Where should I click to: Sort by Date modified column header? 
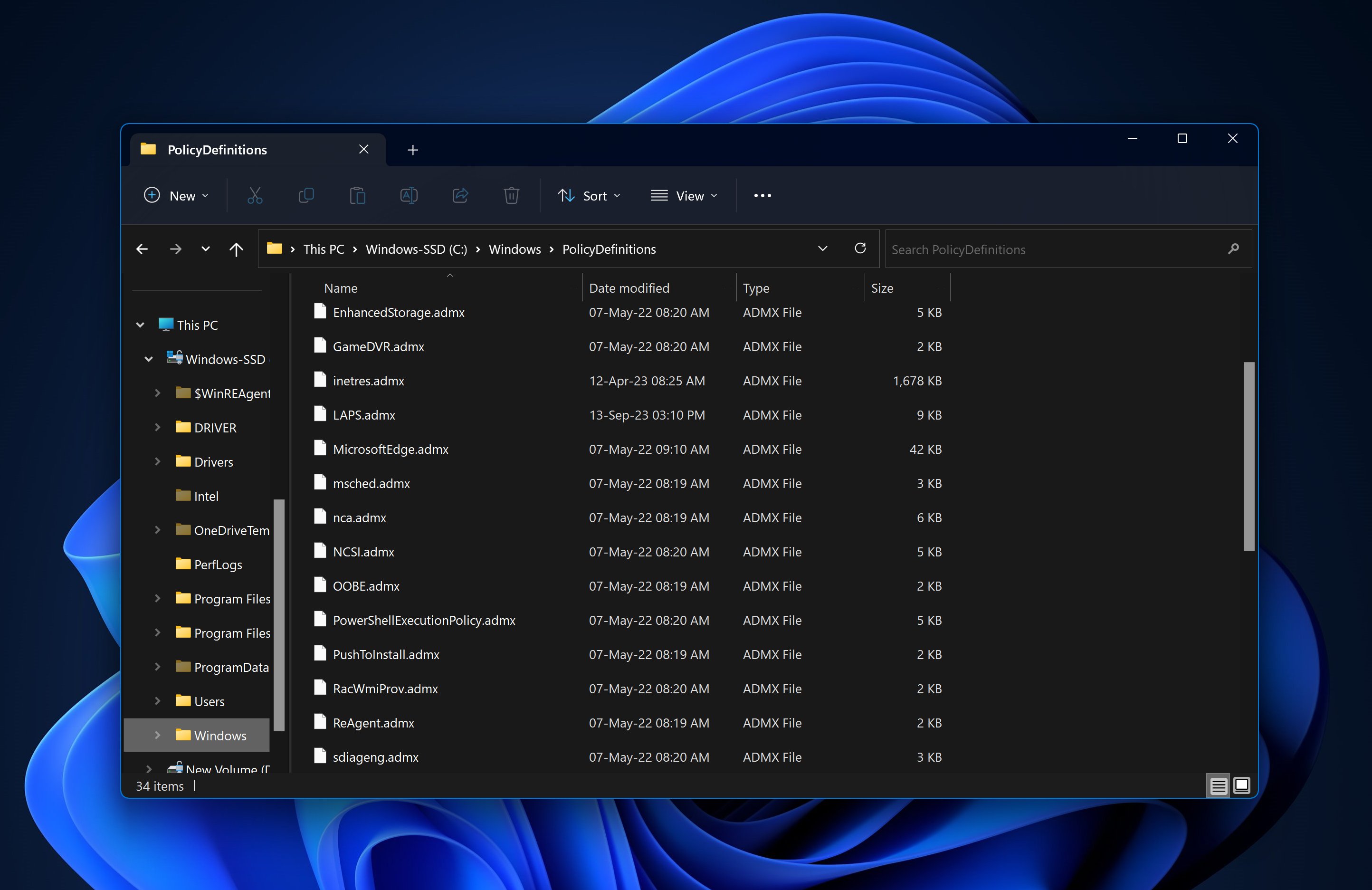(x=659, y=287)
